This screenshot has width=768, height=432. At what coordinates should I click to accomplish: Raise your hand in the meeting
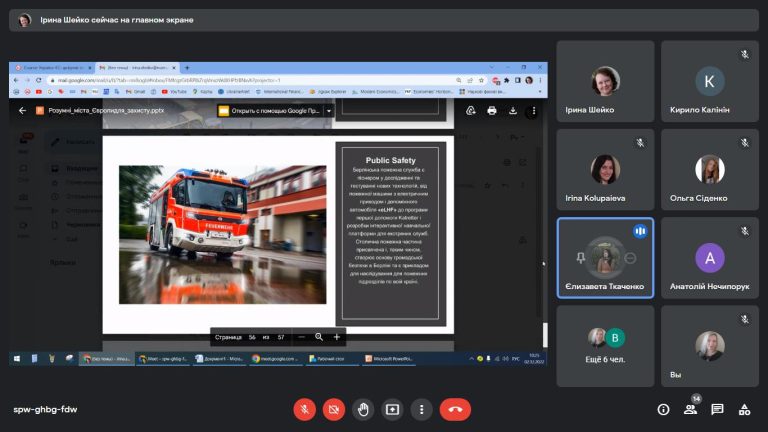coord(363,409)
